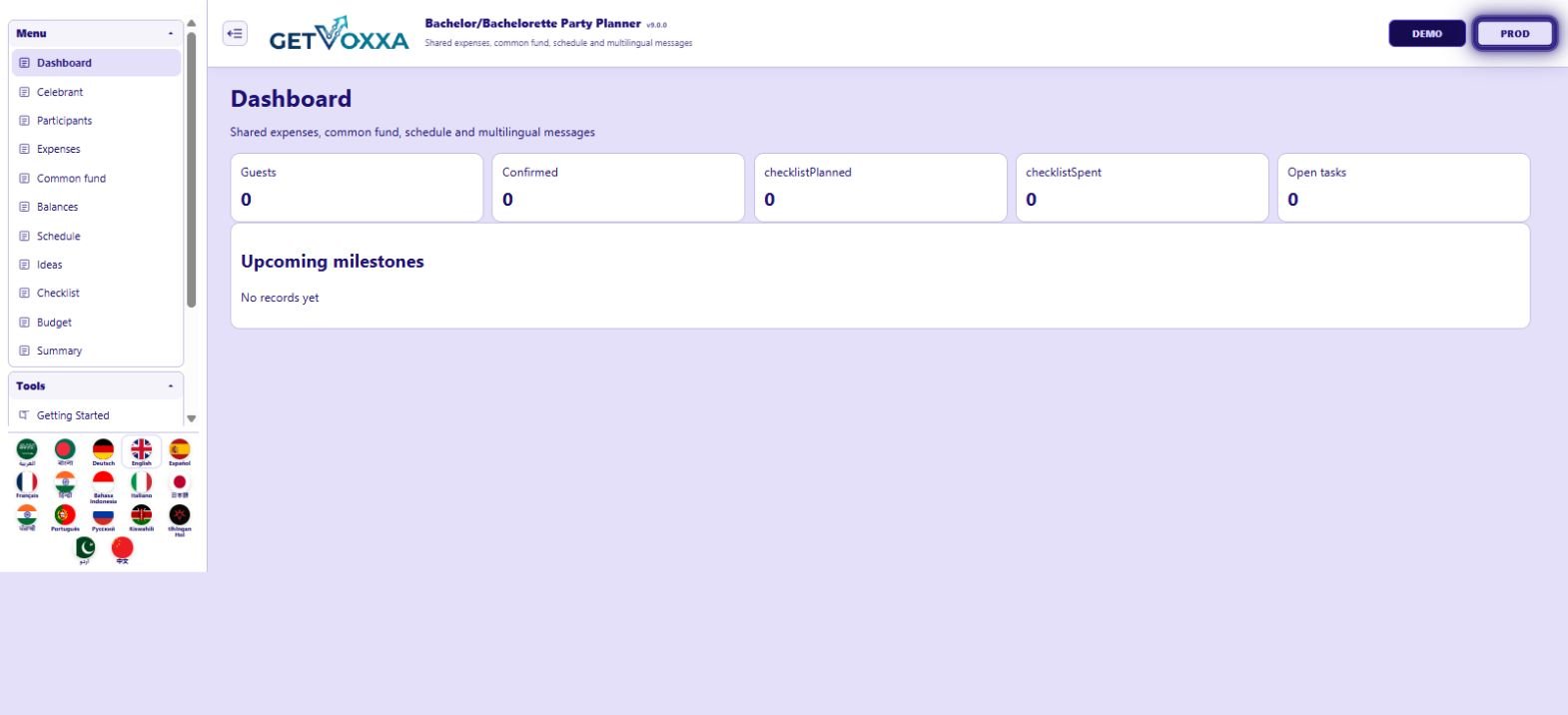1568x715 pixels.
Task: Click the checklistPlanned stat card
Action: coord(880,187)
